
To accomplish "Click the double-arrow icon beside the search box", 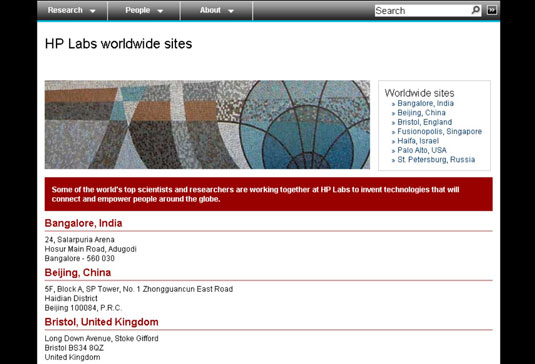I will click(492, 10).
